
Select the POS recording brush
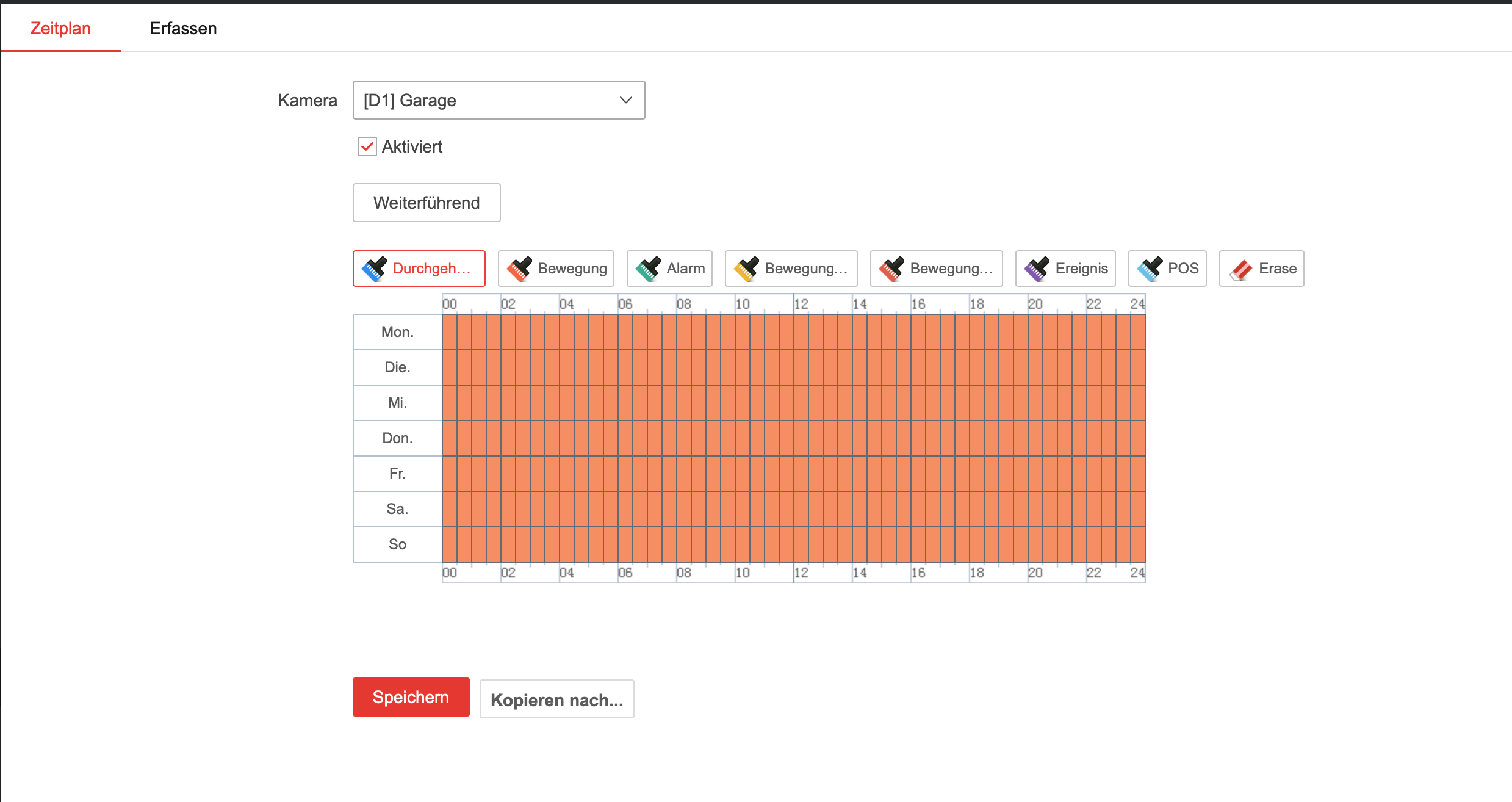[1167, 269]
